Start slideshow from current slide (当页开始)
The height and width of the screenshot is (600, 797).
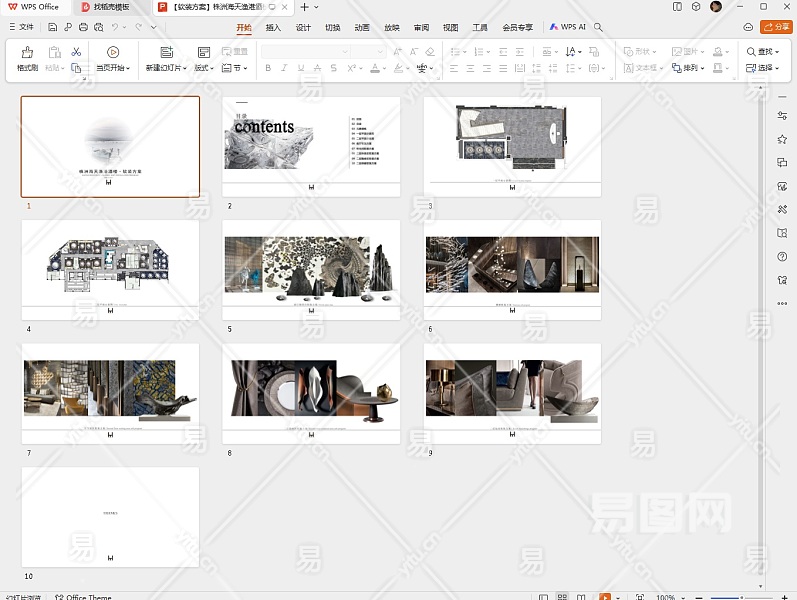click(112, 52)
